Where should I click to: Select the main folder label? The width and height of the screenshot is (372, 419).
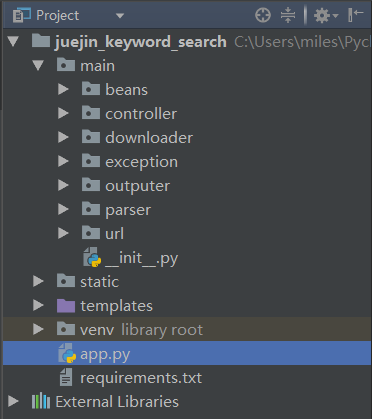point(97,66)
